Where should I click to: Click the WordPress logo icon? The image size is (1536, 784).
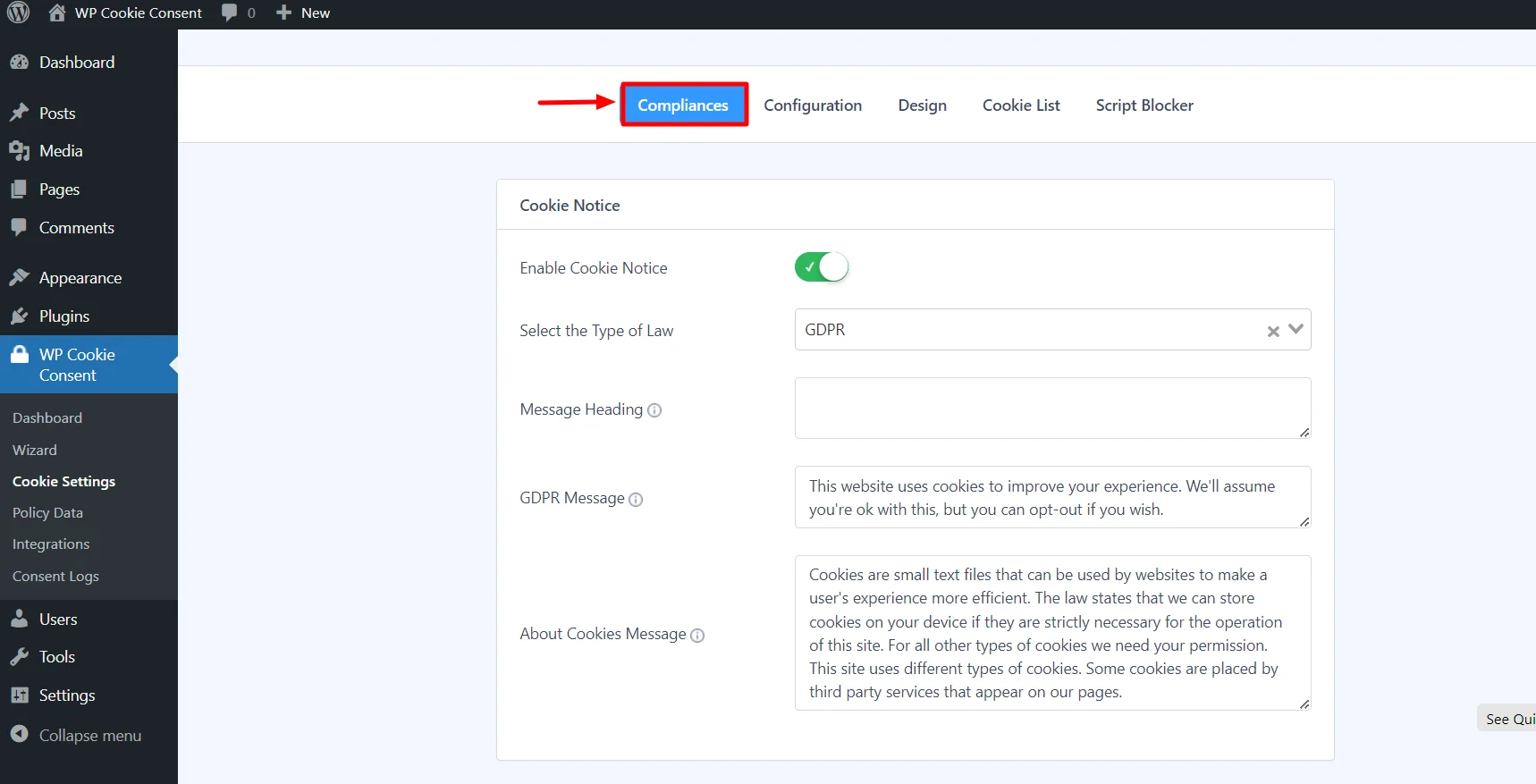18,13
